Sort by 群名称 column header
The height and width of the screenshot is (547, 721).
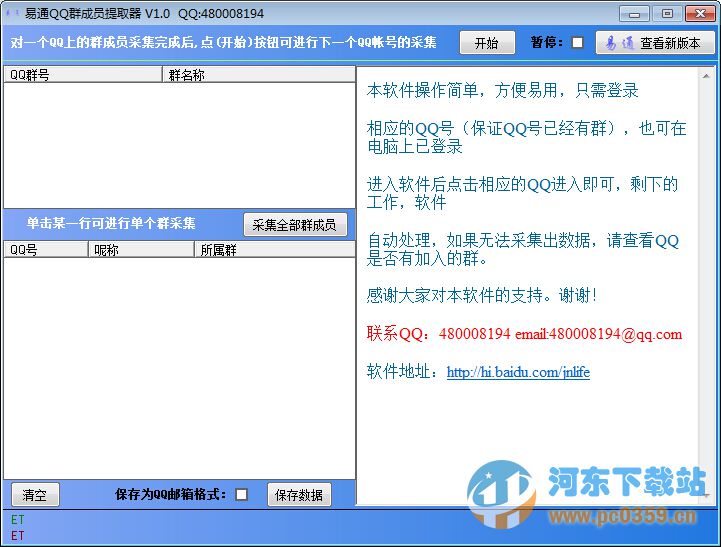click(259, 74)
